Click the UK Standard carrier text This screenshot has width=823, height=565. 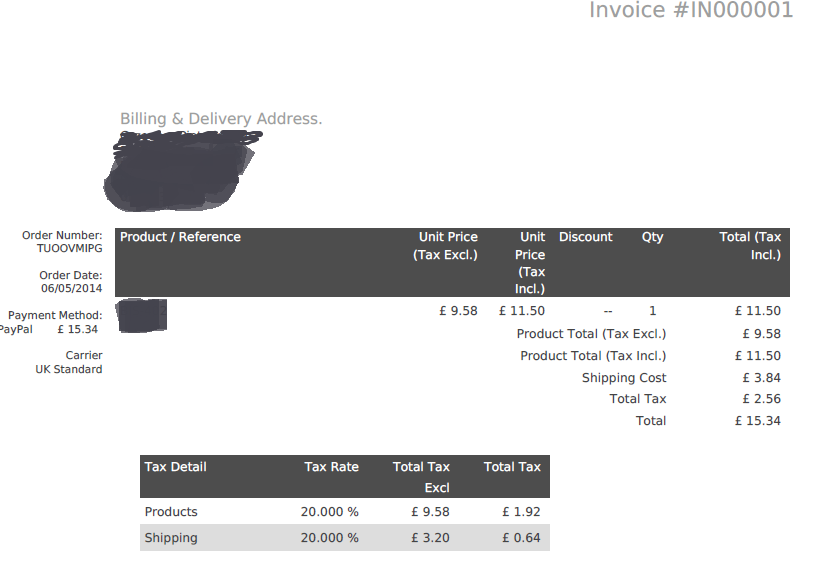tap(69, 369)
